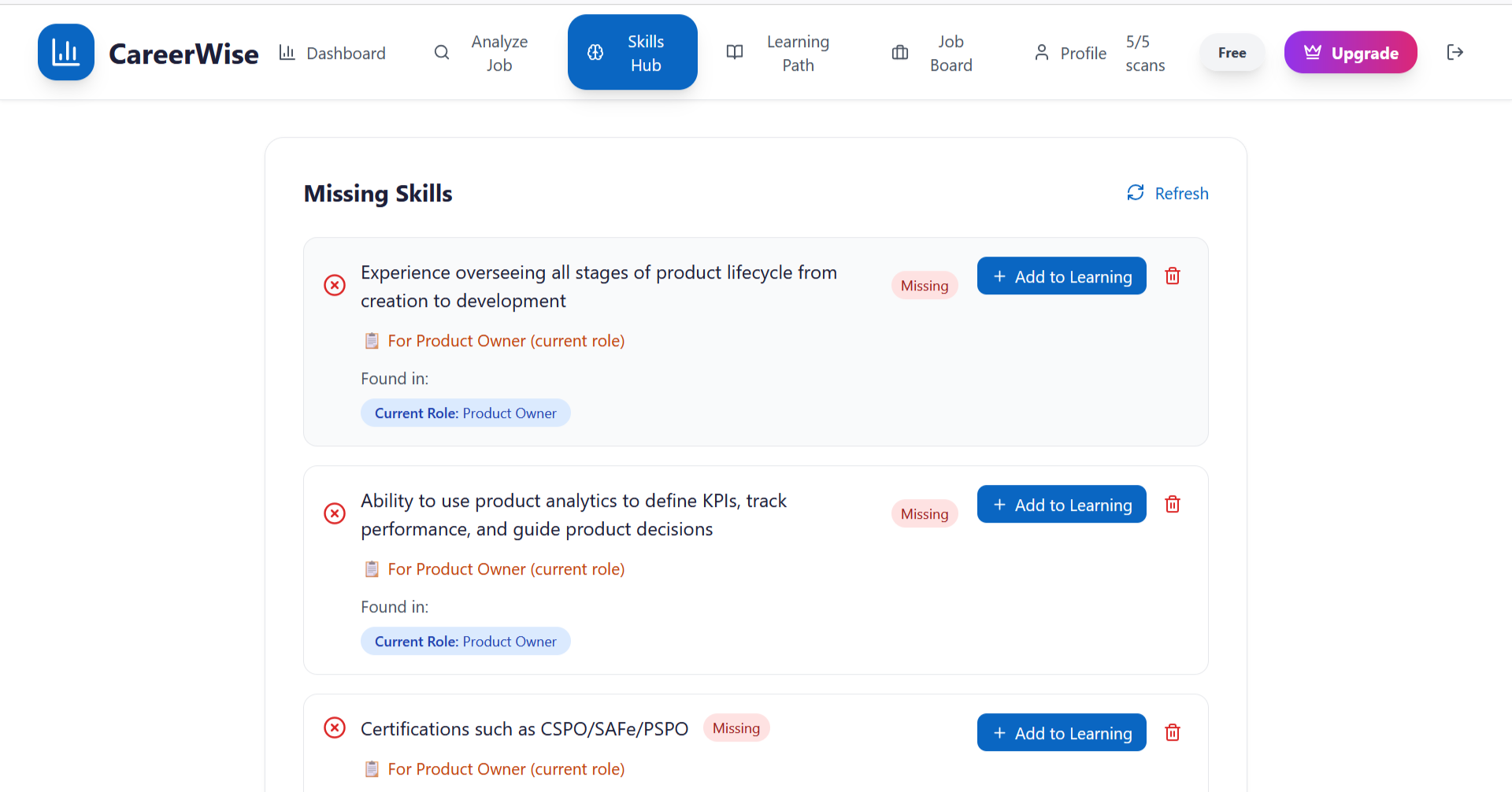Click the logout arrow icon
The height and width of the screenshot is (792, 1512).
click(1455, 52)
